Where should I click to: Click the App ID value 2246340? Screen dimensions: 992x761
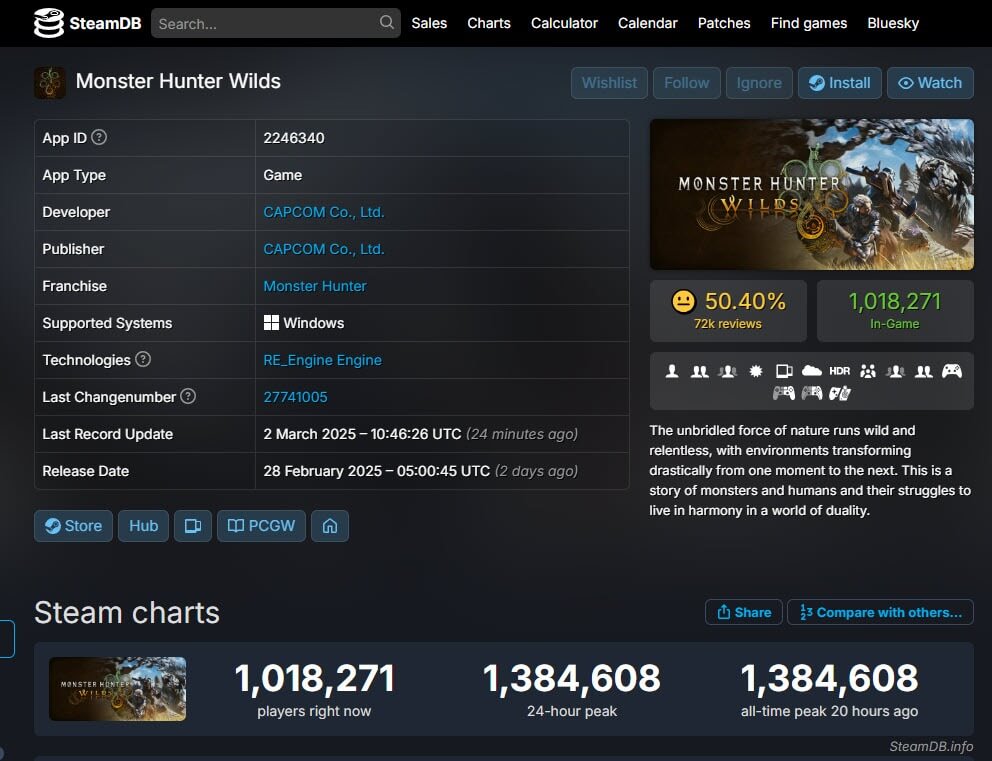click(x=294, y=138)
